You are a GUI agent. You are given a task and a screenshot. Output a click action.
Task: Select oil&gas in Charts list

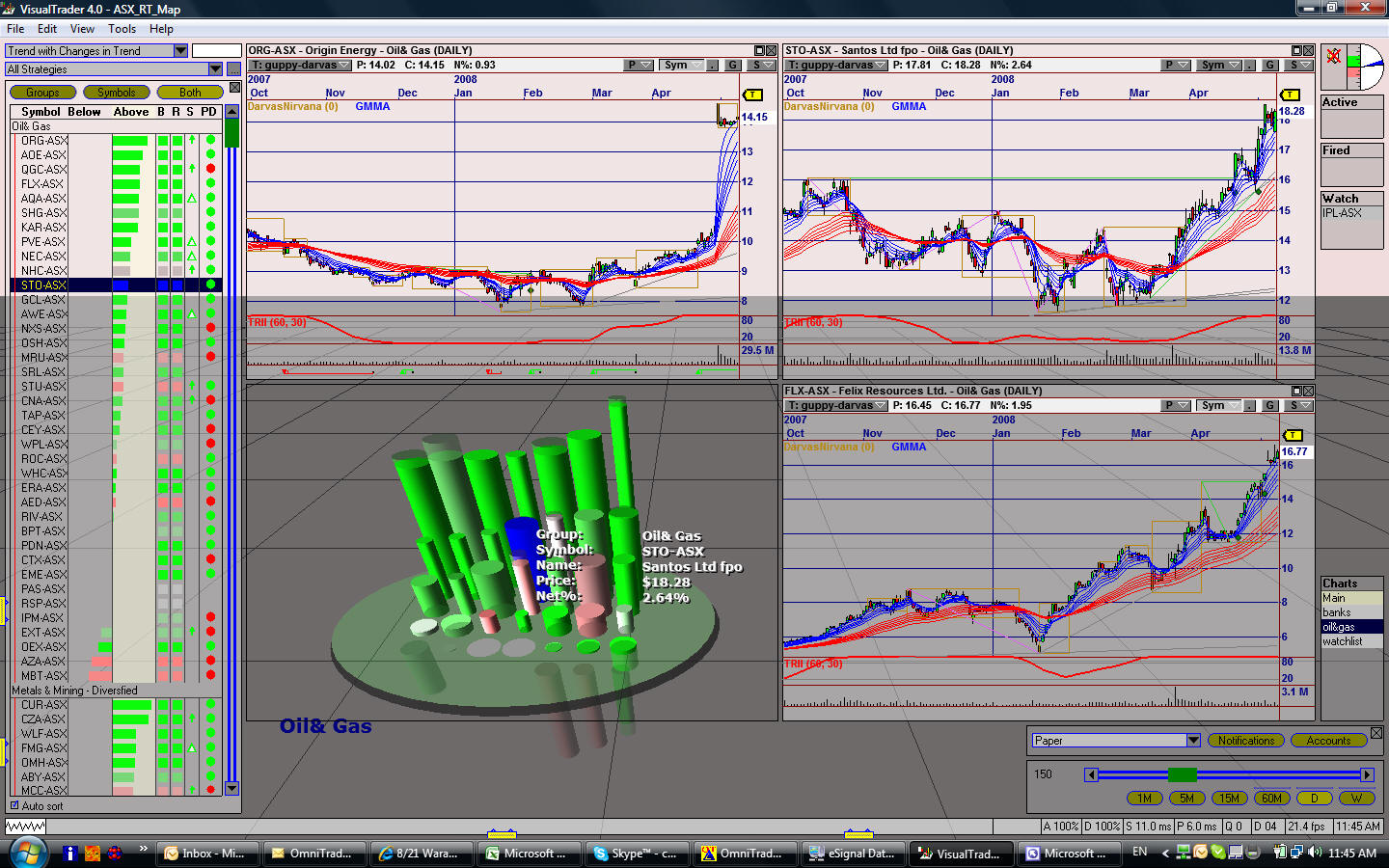(1351, 627)
